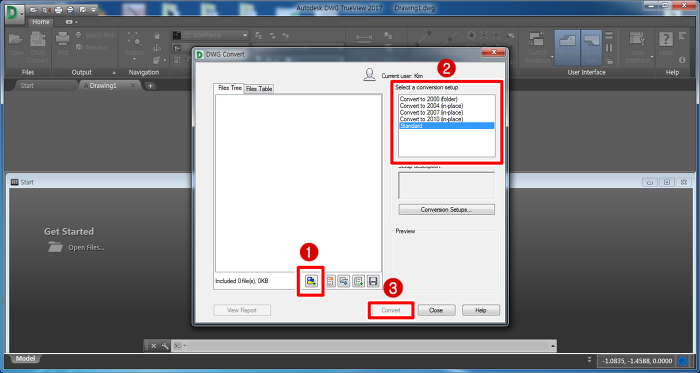This screenshot has height=373, width=700.
Task: Select the Files Tree tab
Action: (x=229, y=88)
